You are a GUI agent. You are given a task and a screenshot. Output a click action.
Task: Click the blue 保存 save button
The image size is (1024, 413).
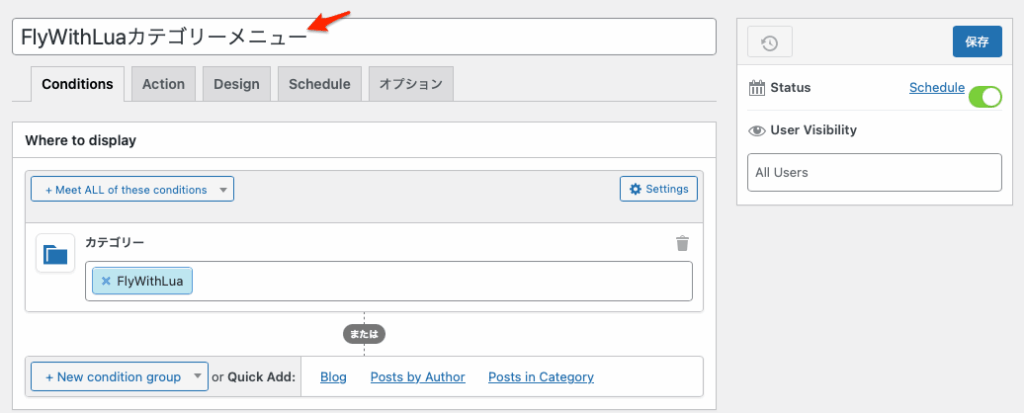pos(977,42)
